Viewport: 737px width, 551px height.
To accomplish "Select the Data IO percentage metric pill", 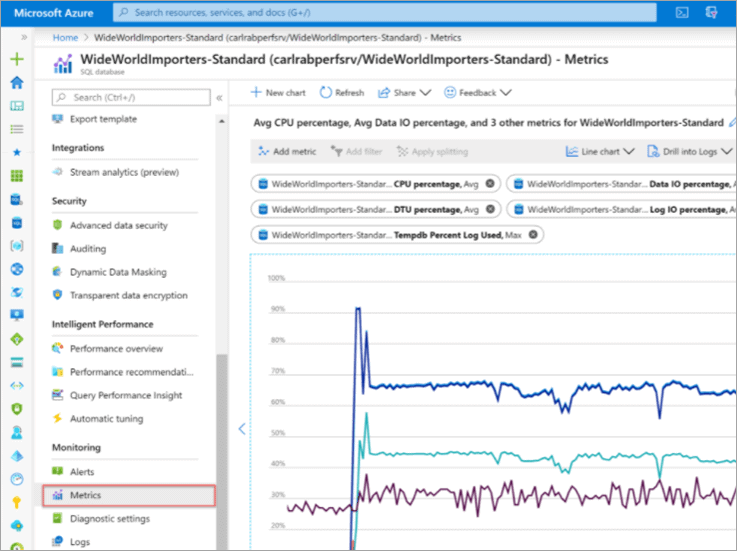I will [622, 184].
